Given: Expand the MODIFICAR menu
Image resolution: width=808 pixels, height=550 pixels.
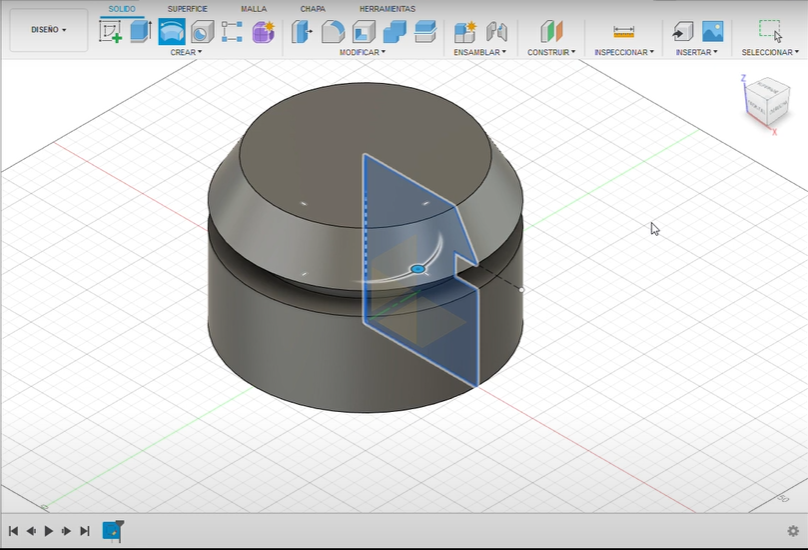Looking at the screenshot, I should [362, 52].
